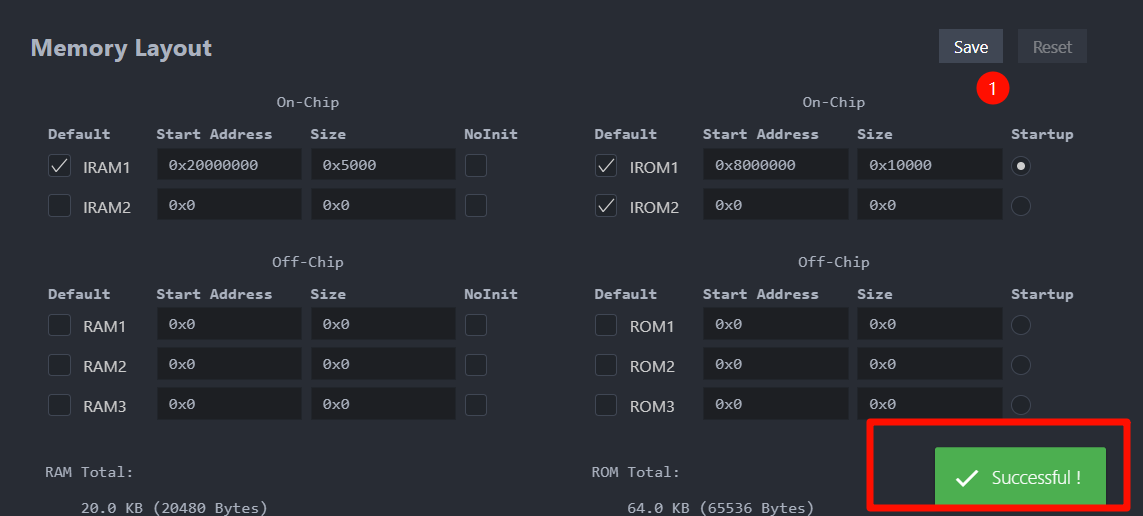The height and width of the screenshot is (516, 1143).
Task: Enable NoInit for IRAM1
Action: click(476, 166)
